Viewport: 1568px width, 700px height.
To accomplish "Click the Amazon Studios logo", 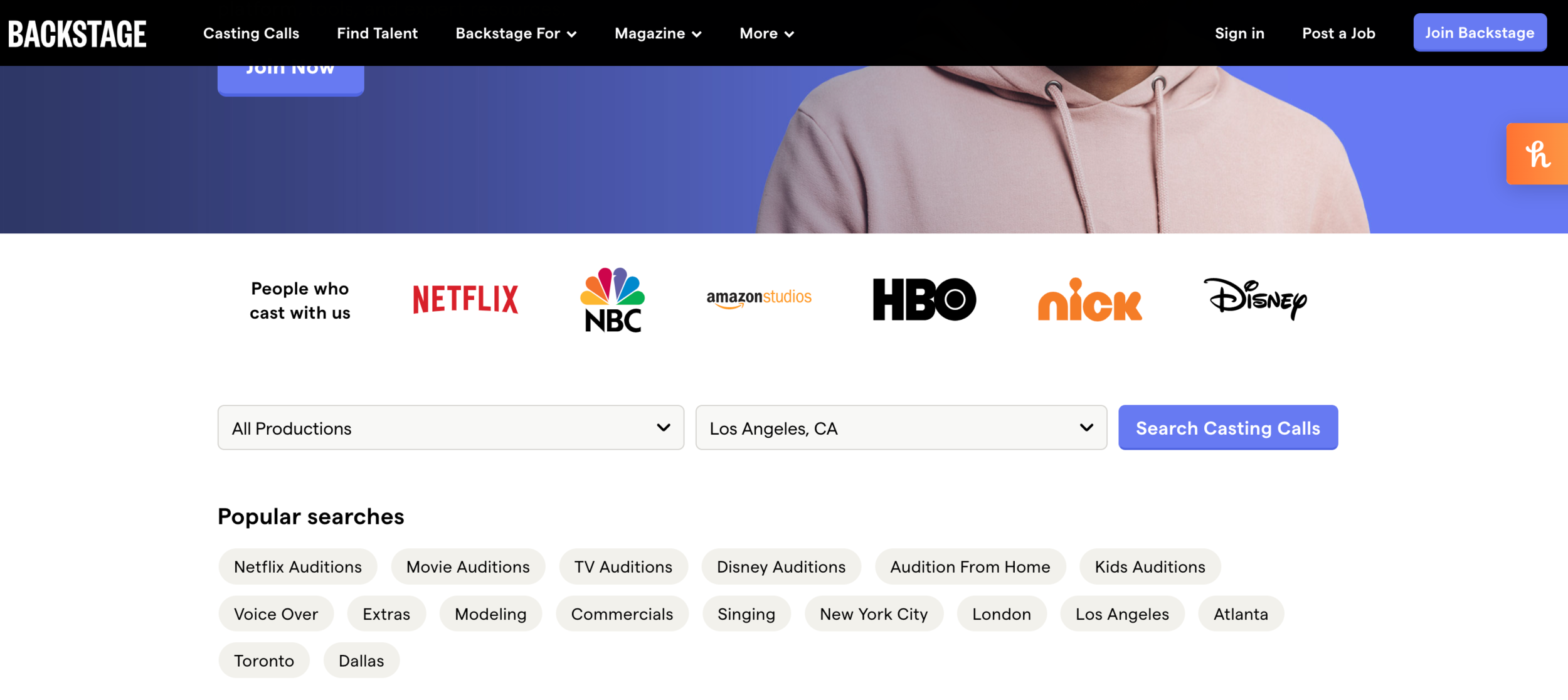I will tap(759, 298).
